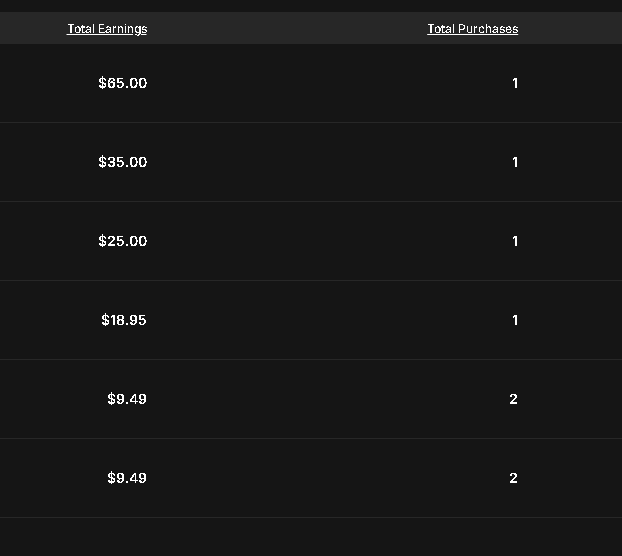Select the table row earning $65.00
The width and height of the screenshot is (622, 556).
tap(310, 83)
